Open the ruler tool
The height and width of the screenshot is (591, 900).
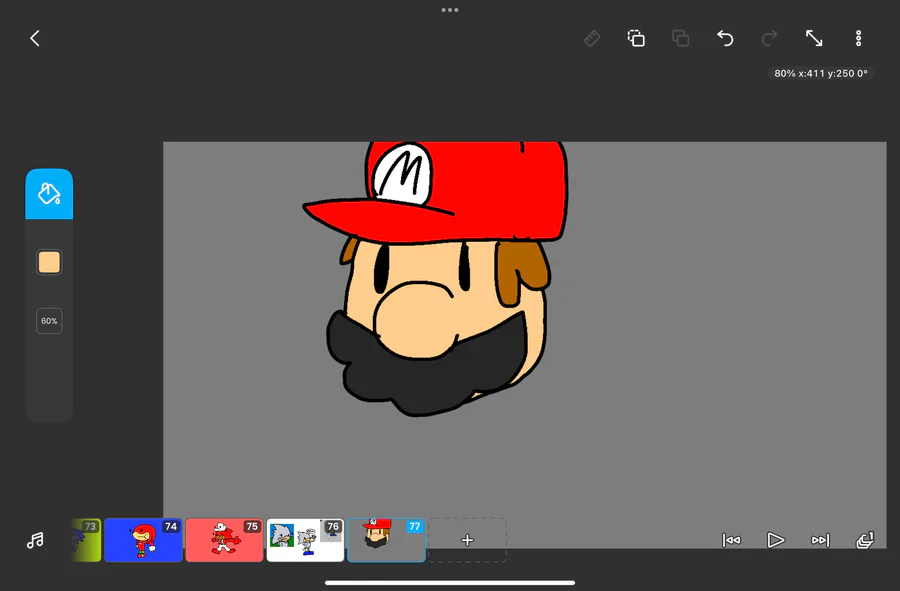tap(592, 38)
